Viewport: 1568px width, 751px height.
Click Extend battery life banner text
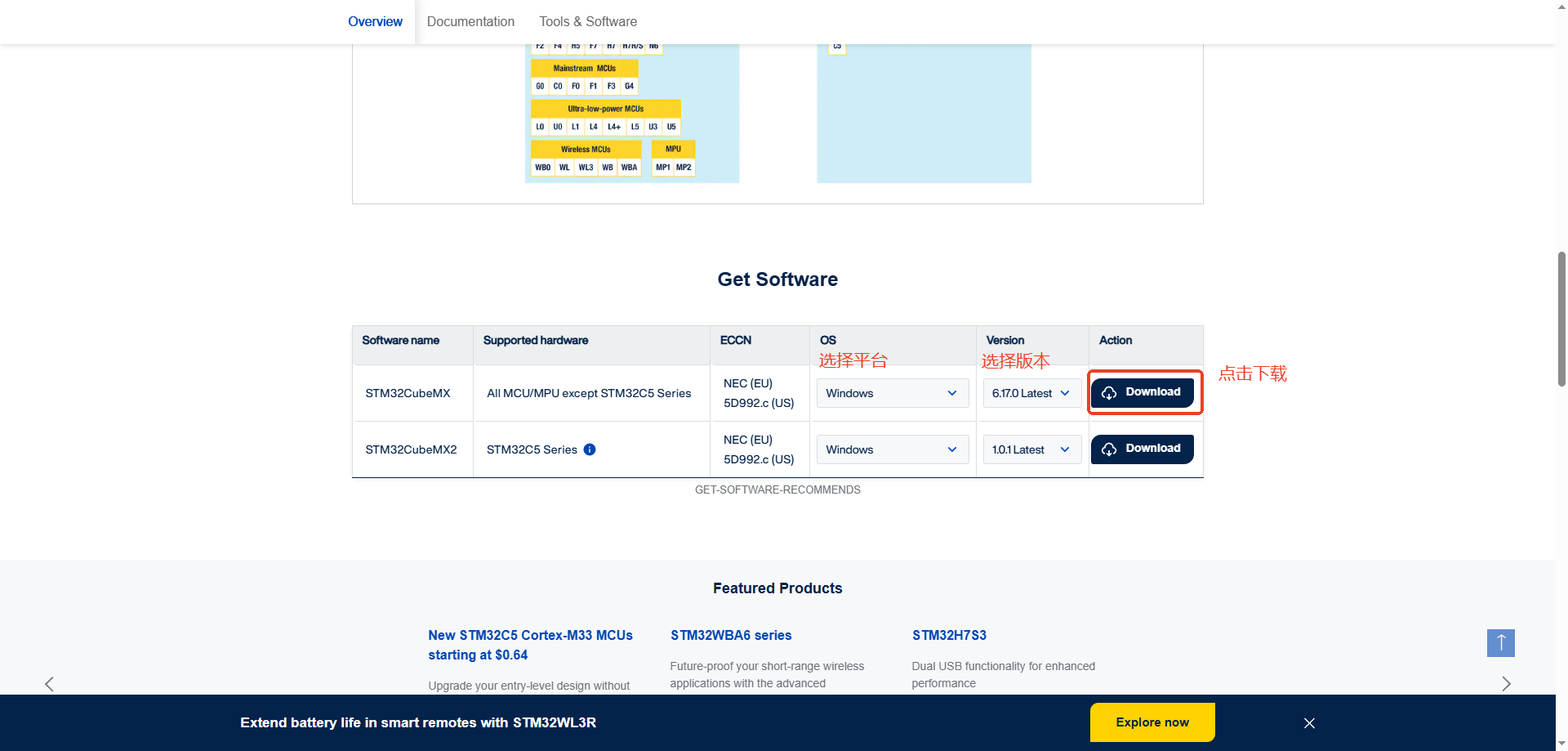418,722
